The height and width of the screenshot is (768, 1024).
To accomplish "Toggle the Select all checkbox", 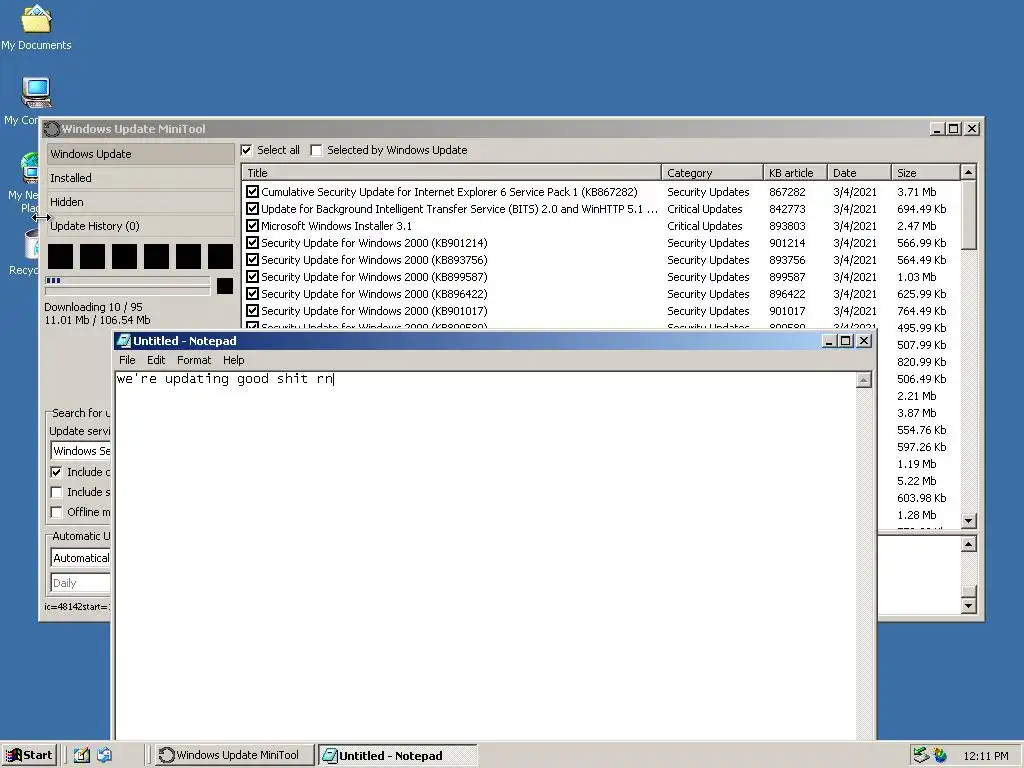I will 247,150.
